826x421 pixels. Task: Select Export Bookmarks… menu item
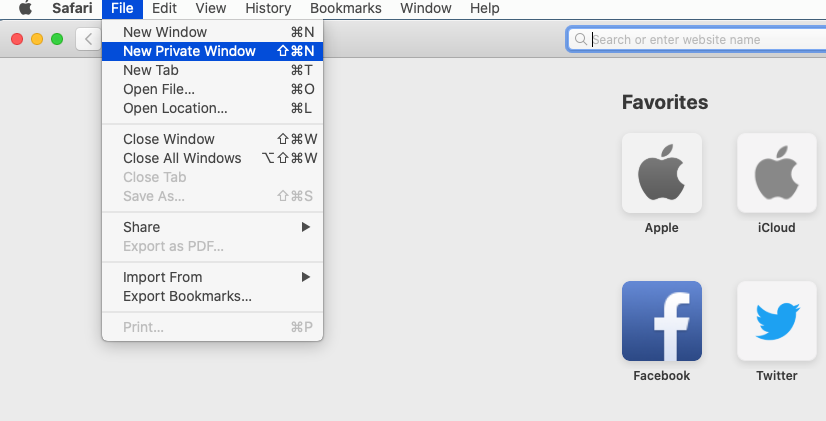(x=212, y=296)
